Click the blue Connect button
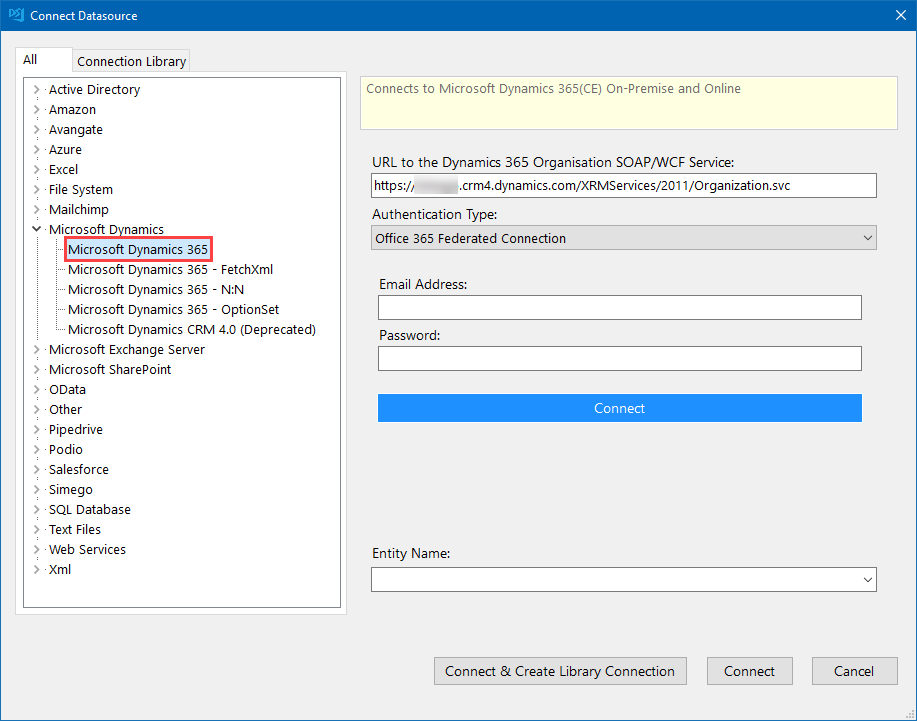The height and width of the screenshot is (721, 917). [x=619, y=408]
